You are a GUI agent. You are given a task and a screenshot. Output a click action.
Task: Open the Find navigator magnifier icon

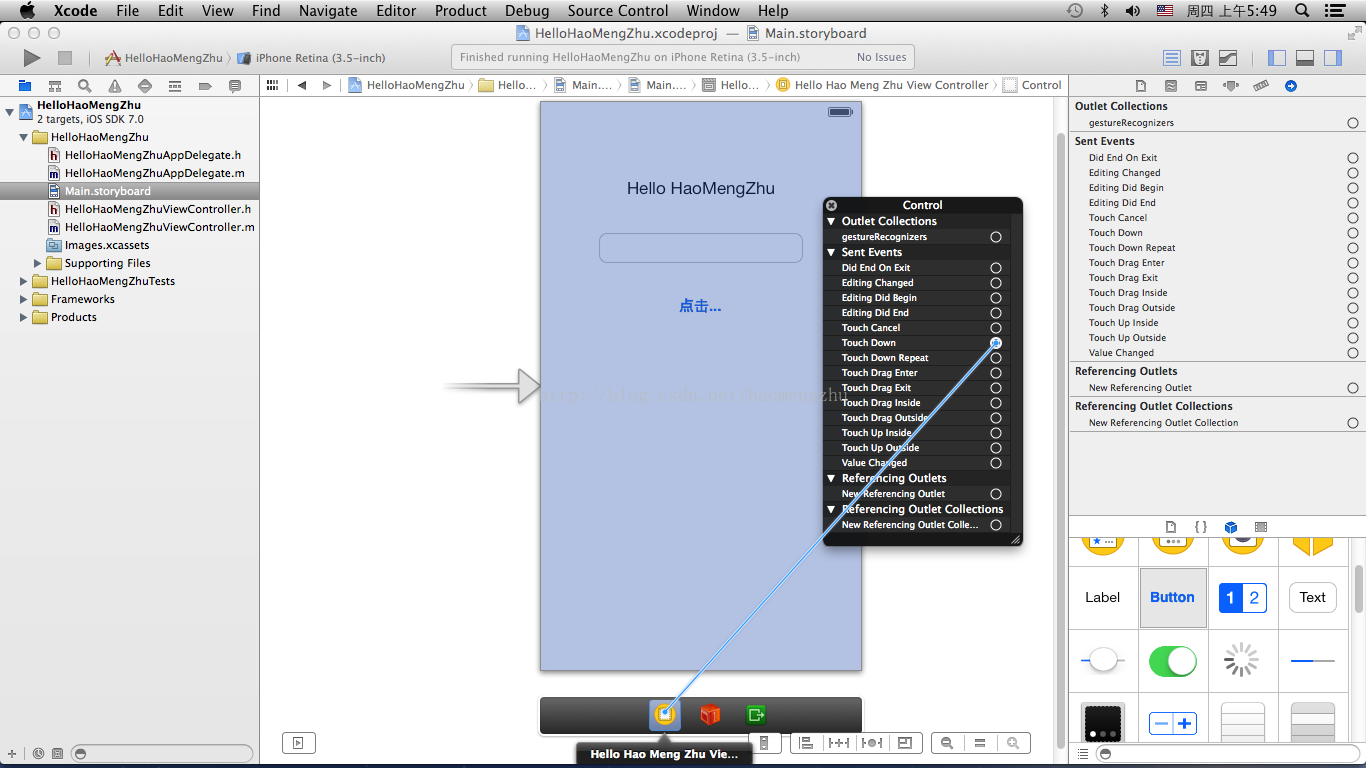coord(85,86)
